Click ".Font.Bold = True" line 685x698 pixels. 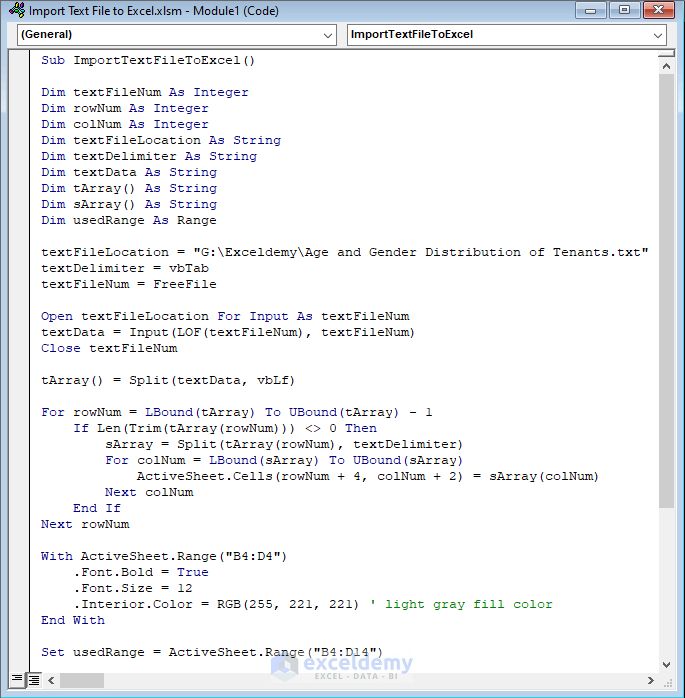point(141,572)
